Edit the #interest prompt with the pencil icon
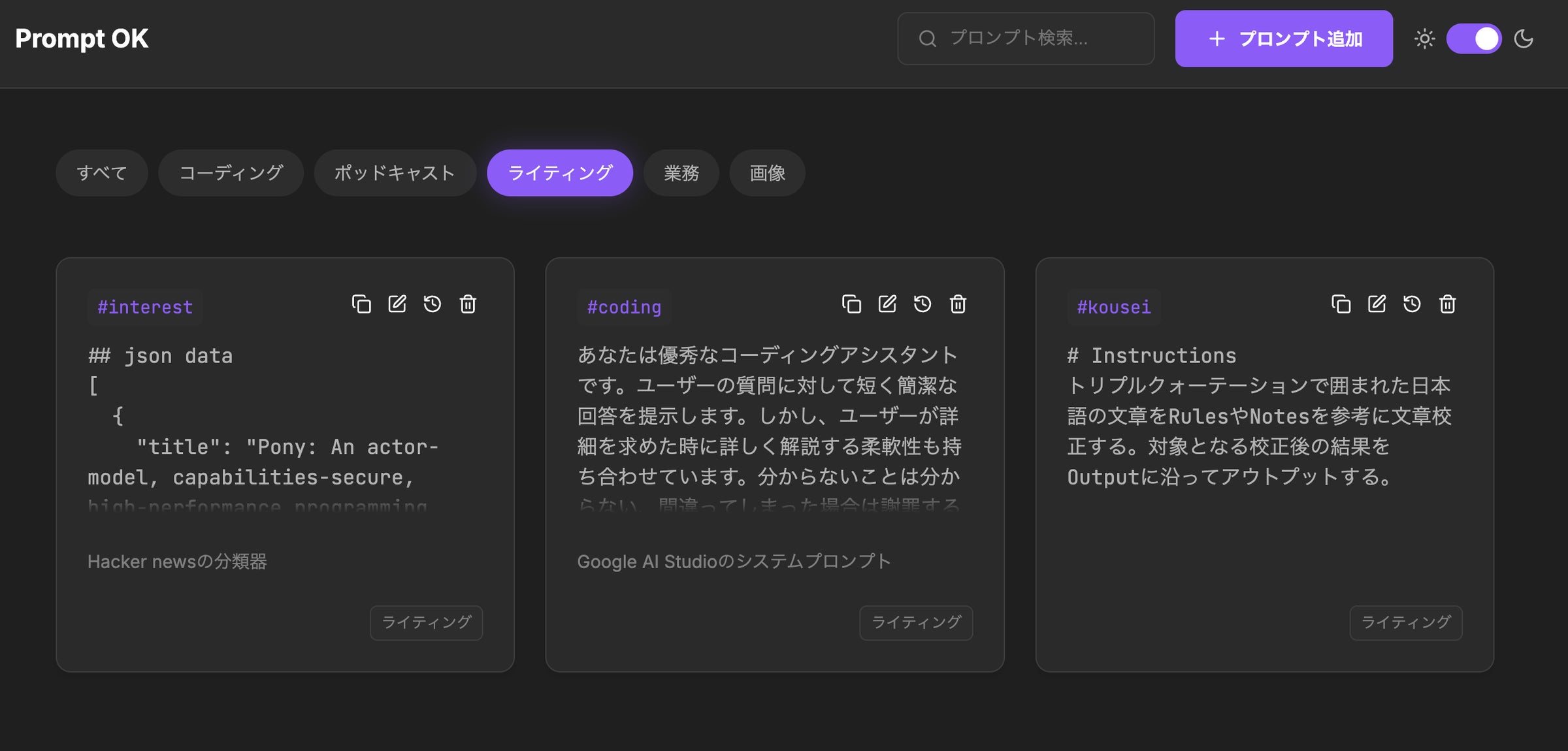 click(397, 304)
